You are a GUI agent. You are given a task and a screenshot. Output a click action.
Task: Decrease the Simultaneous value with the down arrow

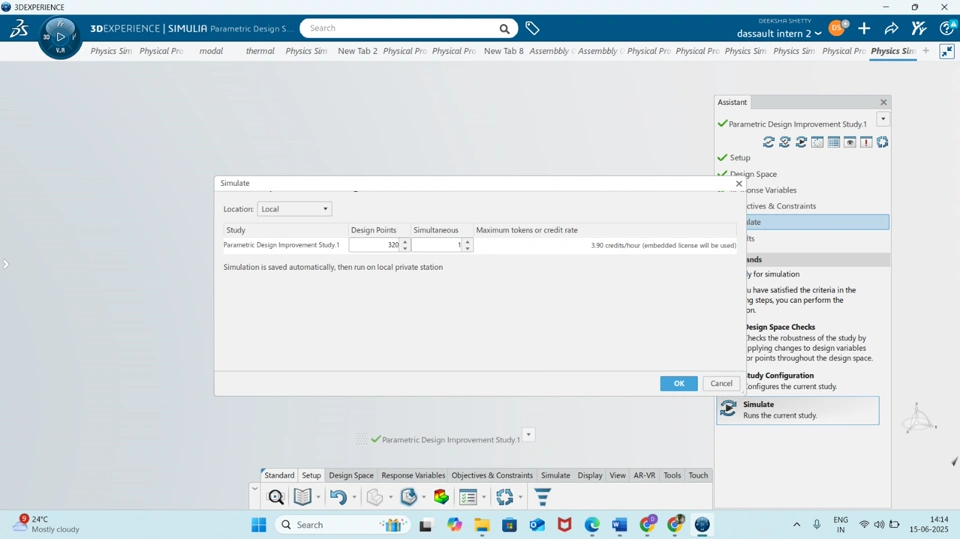[468, 248]
